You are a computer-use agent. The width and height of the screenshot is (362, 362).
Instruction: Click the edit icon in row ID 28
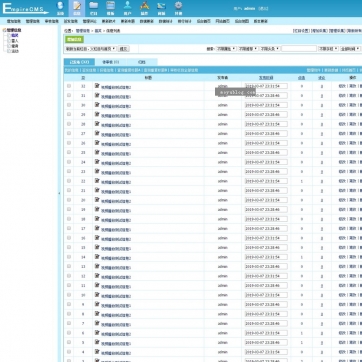click(97, 124)
